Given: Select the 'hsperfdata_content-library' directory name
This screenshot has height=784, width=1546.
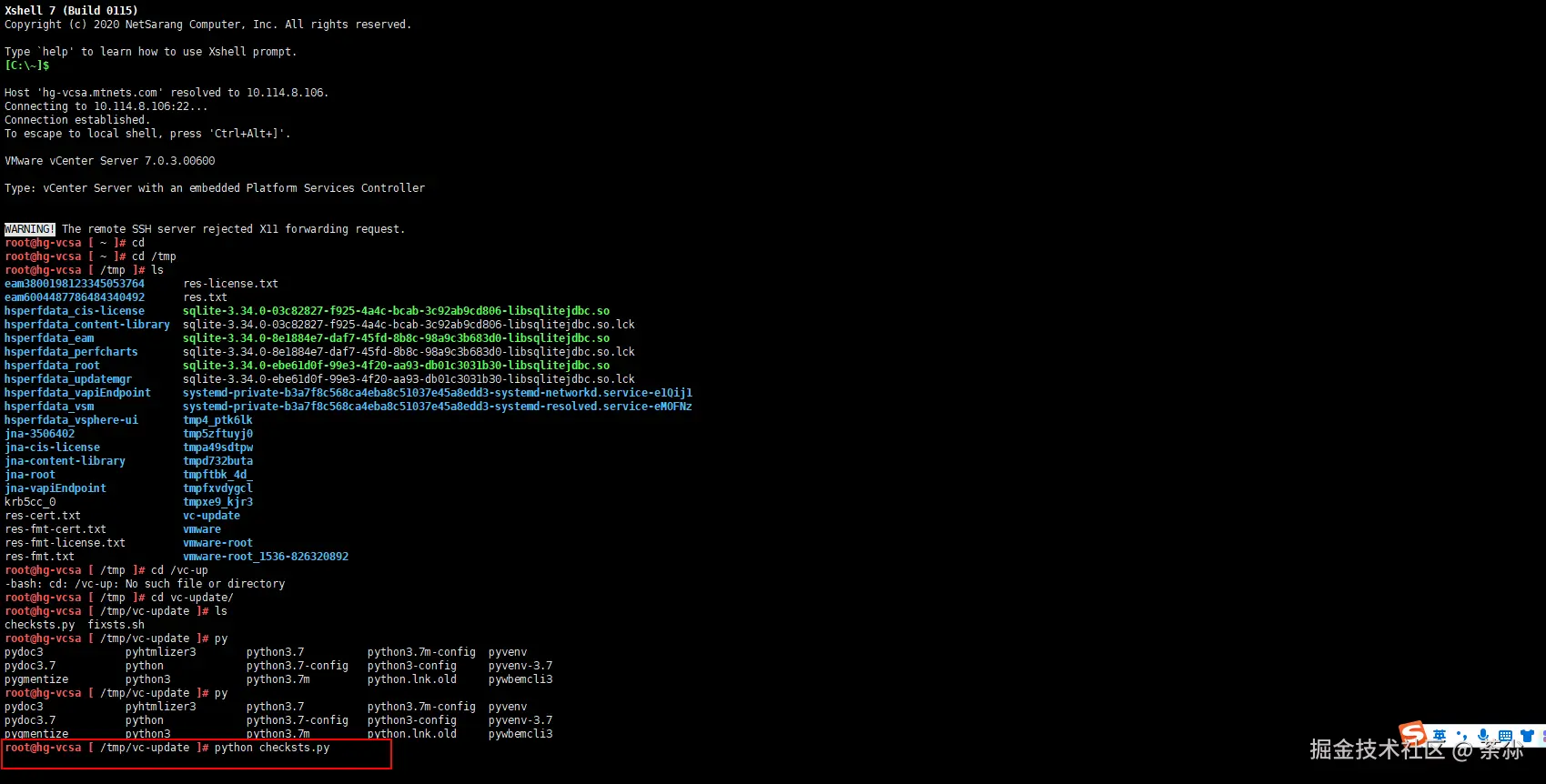Looking at the screenshot, I should 87,325.
